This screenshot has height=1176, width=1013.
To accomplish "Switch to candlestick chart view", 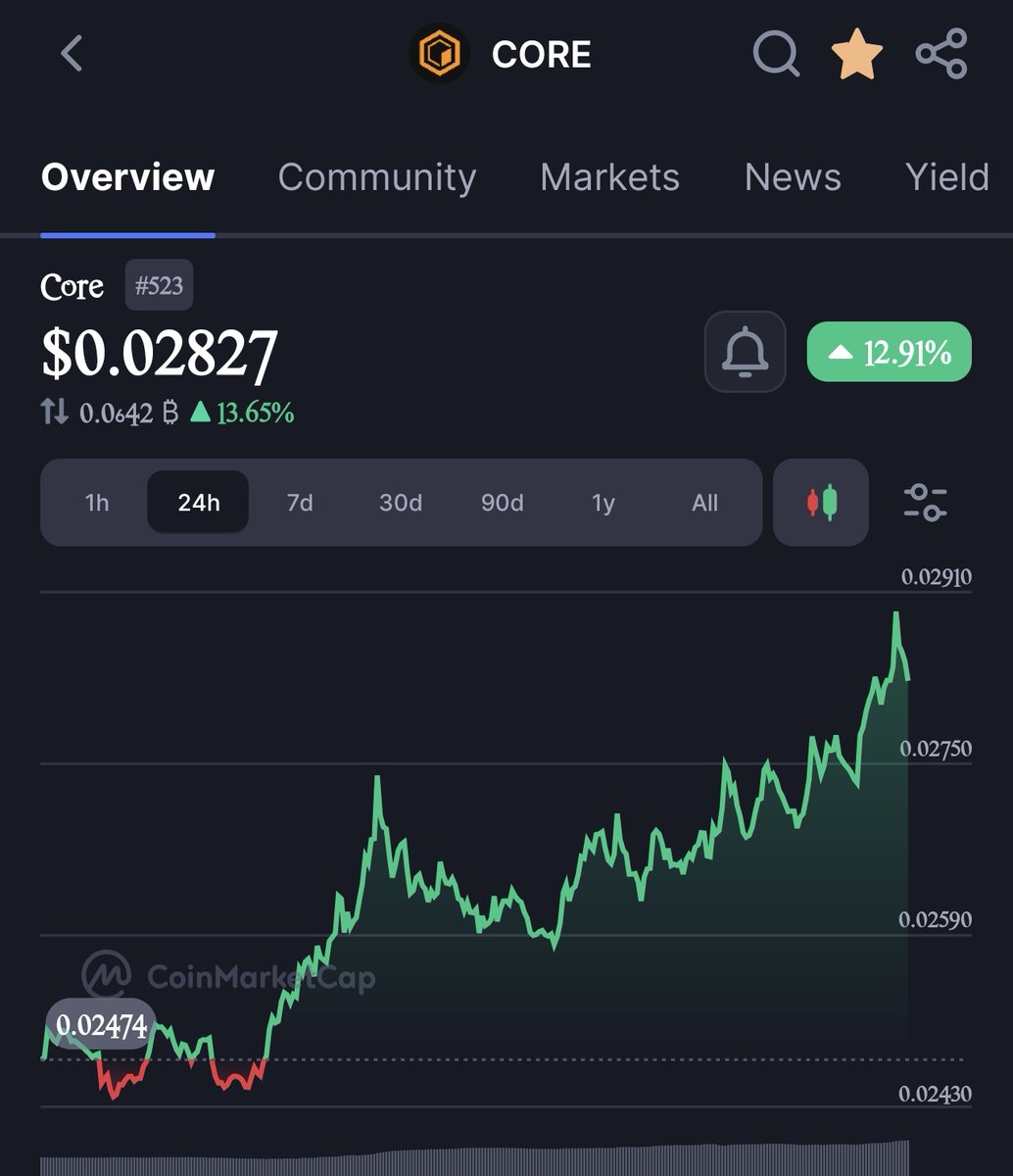I will coord(821,503).
